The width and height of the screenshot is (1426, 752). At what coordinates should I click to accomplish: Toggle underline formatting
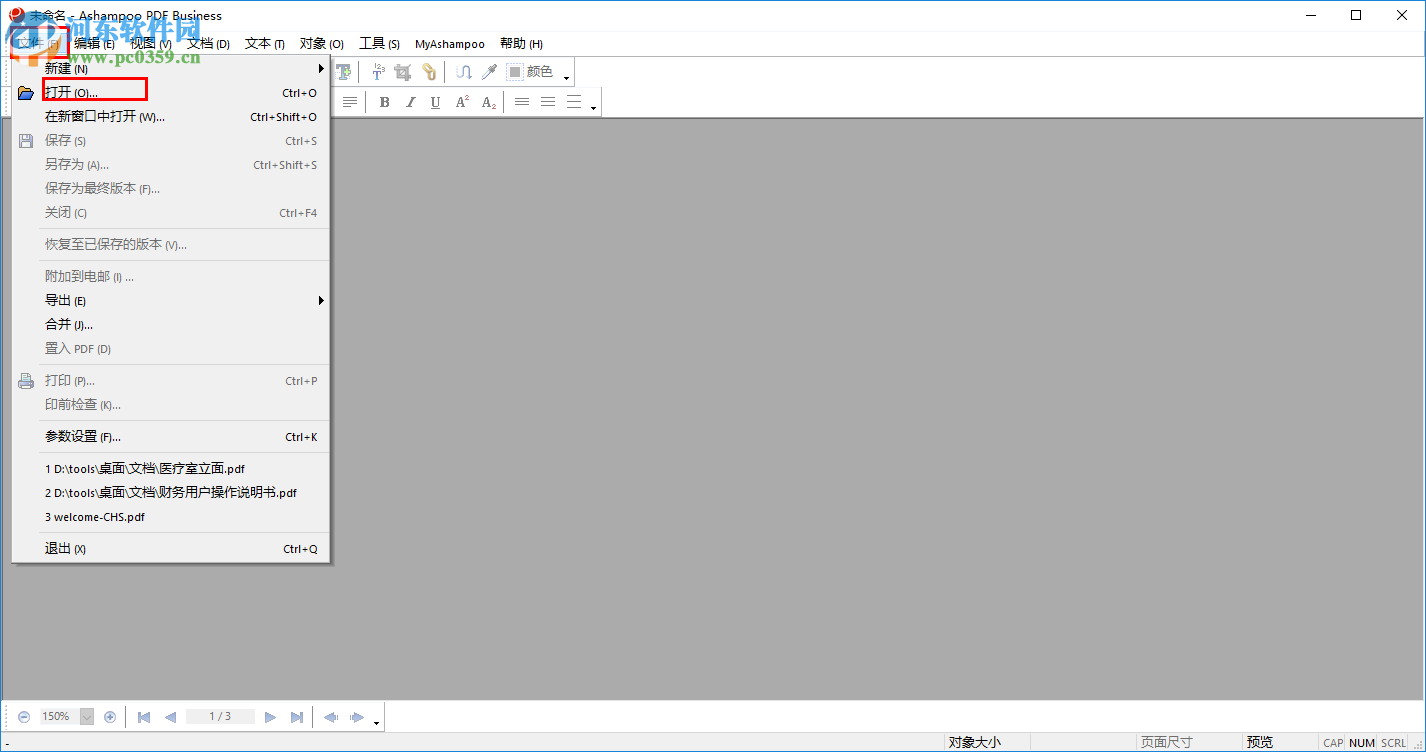click(x=435, y=102)
